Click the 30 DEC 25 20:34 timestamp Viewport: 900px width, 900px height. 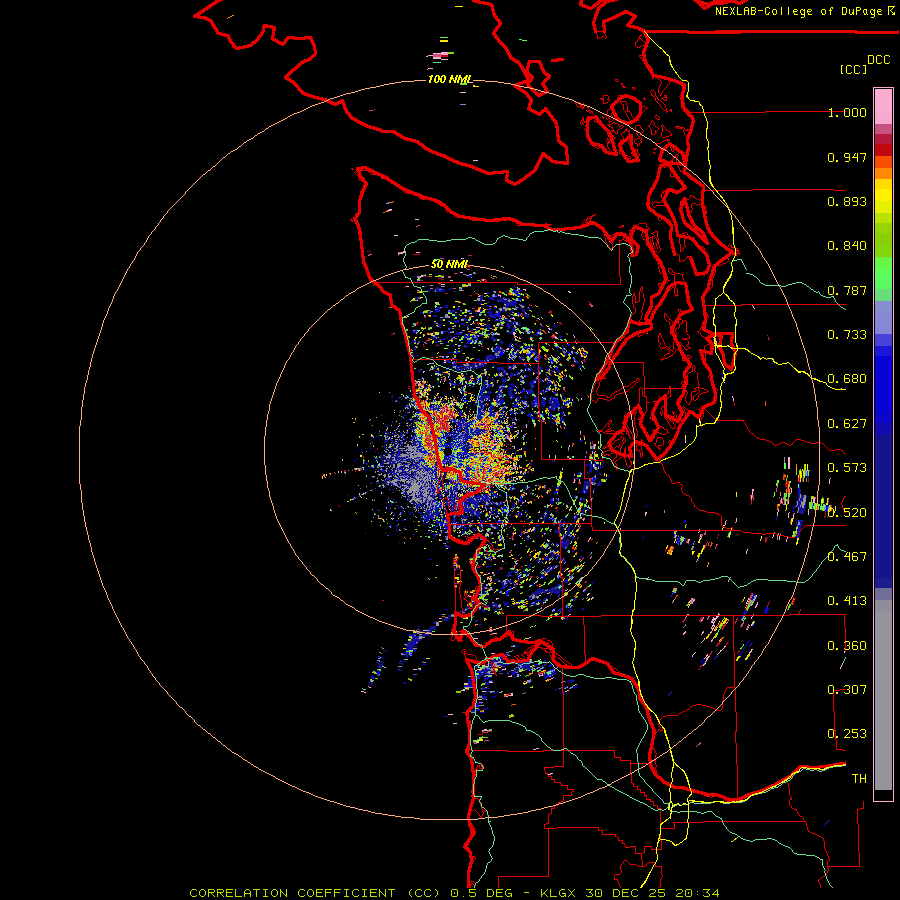coord(653,893)
